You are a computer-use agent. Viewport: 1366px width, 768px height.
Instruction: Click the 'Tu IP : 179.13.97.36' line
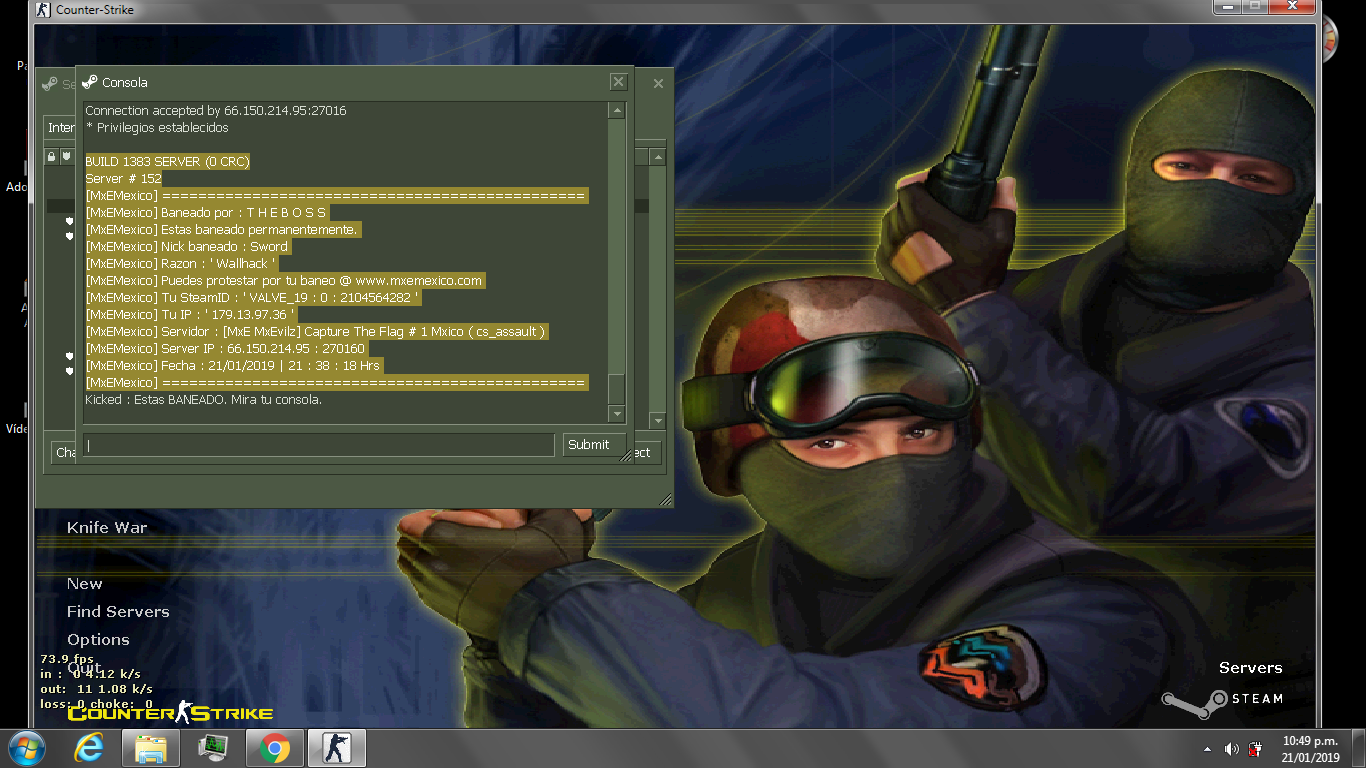(190, 315)
